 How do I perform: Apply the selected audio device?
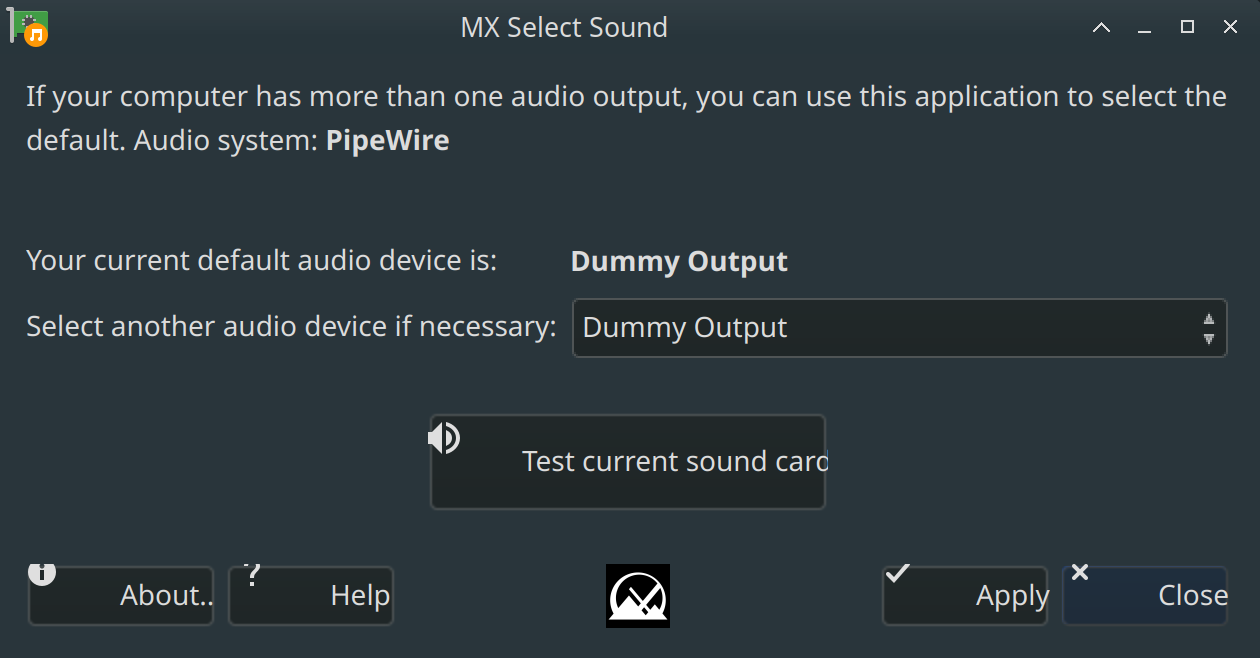pos(965,596)
